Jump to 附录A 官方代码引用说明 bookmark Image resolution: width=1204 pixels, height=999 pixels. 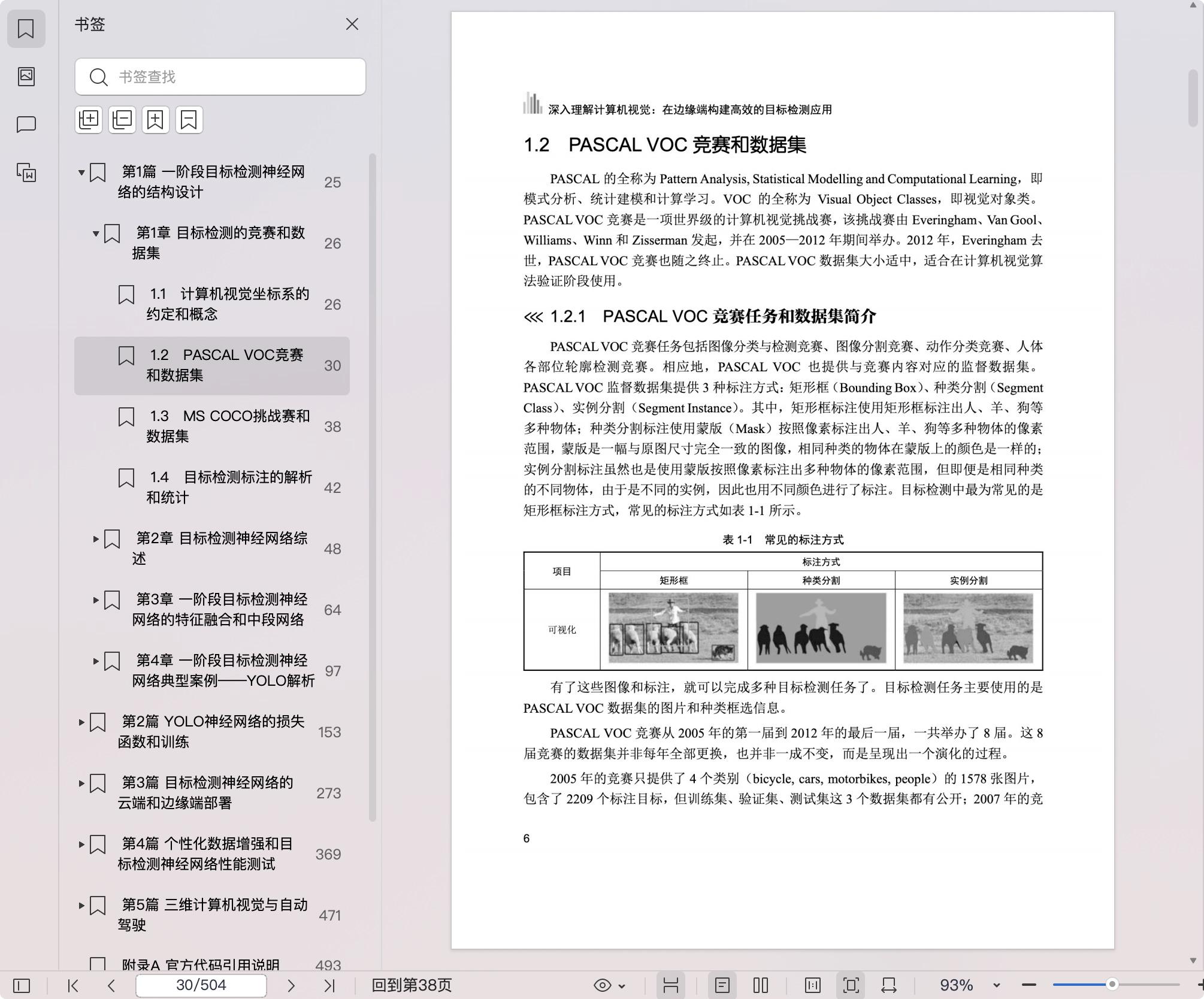click(201, 965)
